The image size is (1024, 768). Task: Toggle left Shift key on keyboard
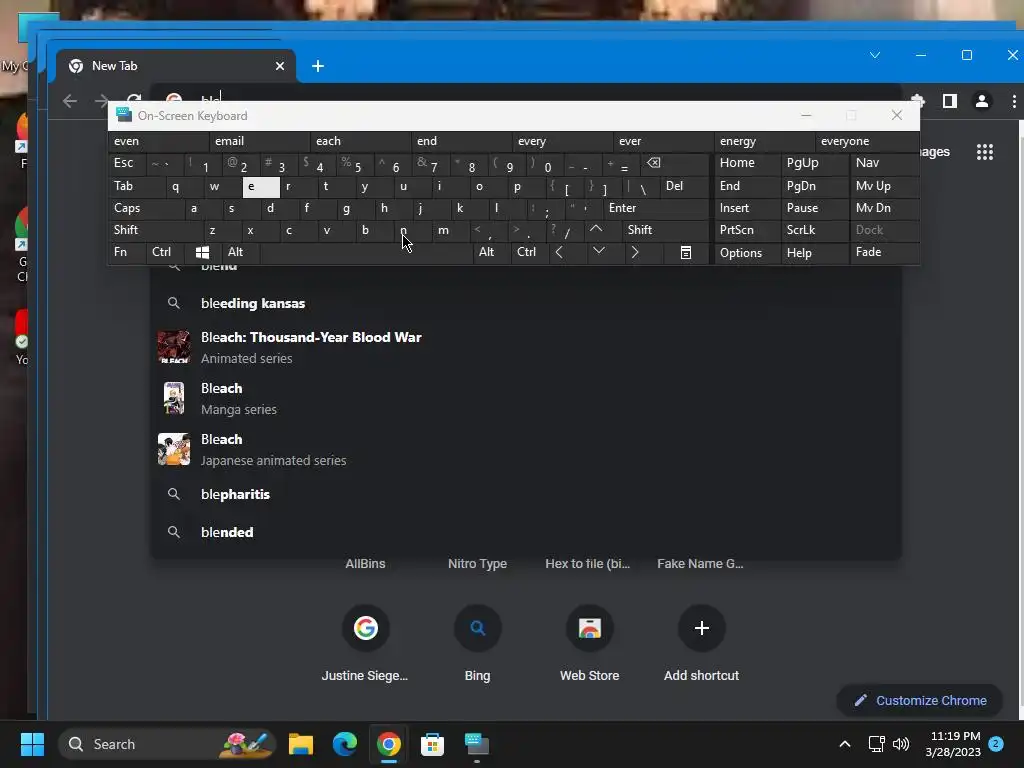tap(155, 230)
